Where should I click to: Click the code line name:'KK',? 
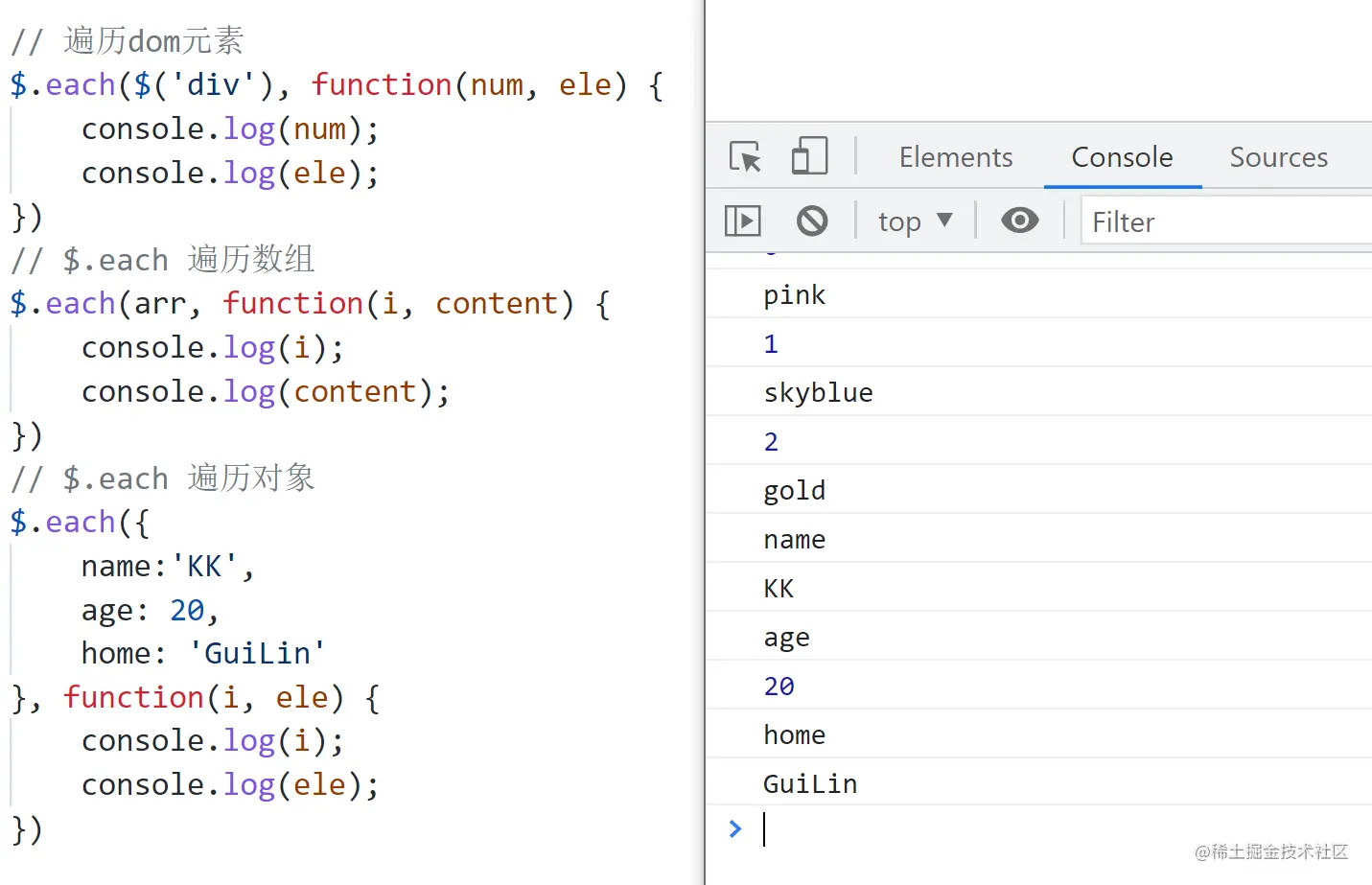168,566
